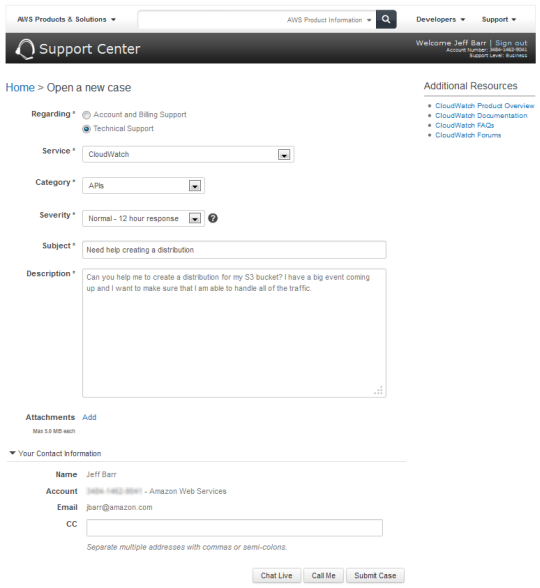Select Account and Billing Support radio
The height and width of the screenshot is (588, 540).
pyautogui.click(x=86, y=115)
